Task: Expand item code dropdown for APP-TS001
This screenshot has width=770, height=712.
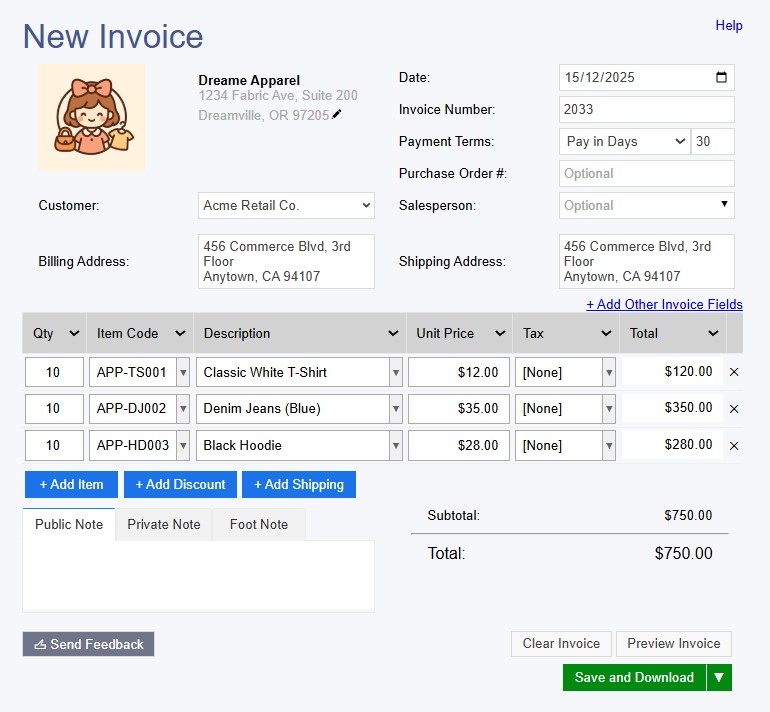Action: pos(183,372)
